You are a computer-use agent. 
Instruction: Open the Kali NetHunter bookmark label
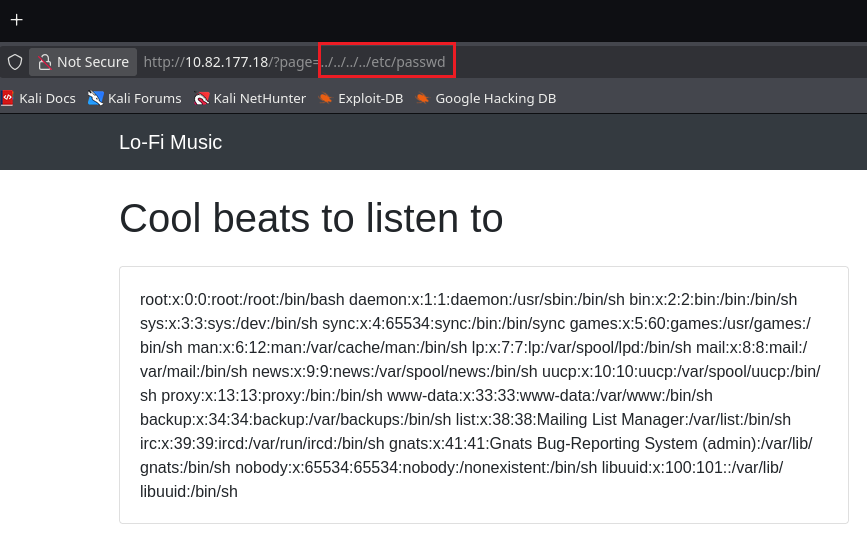click(259, 98)
